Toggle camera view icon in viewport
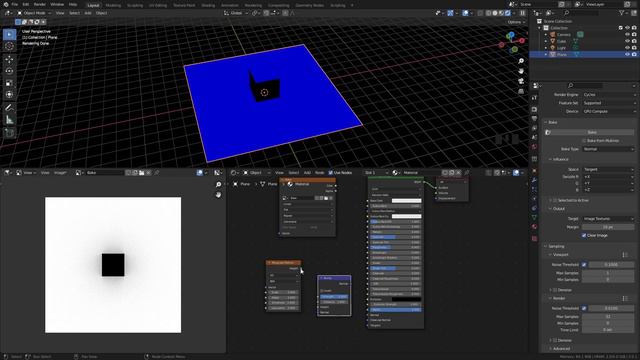The image size is (640, 360). (x=521, y=81)
